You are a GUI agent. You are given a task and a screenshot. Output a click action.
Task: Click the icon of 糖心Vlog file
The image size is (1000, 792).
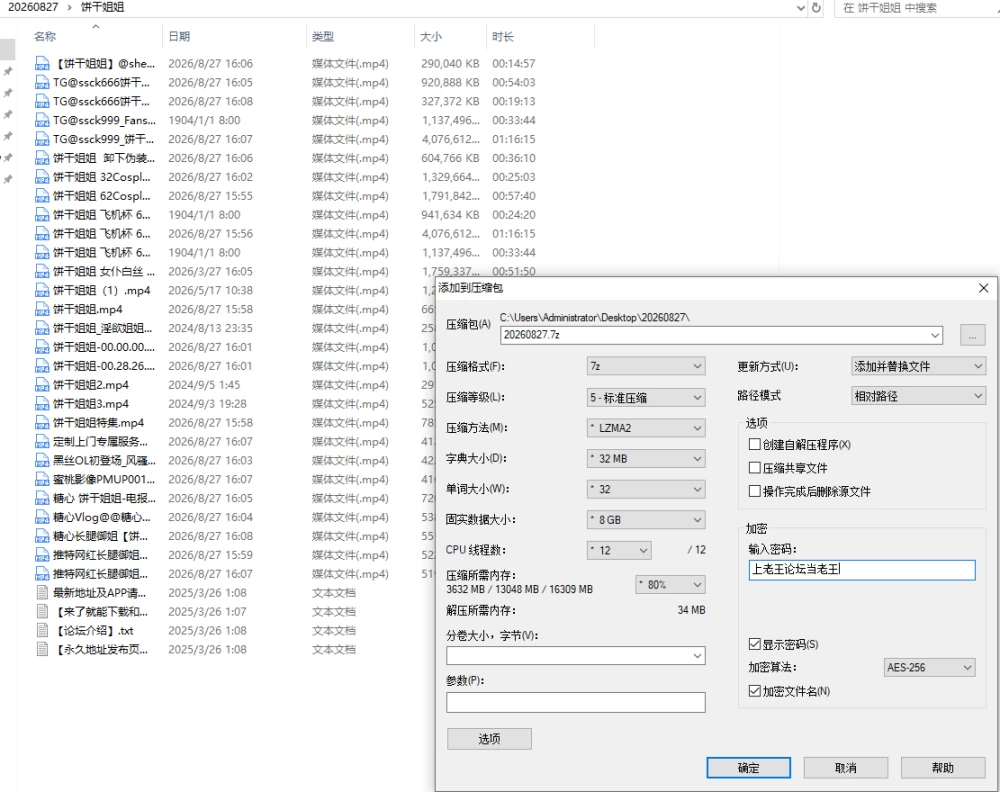tap(42, 517)
